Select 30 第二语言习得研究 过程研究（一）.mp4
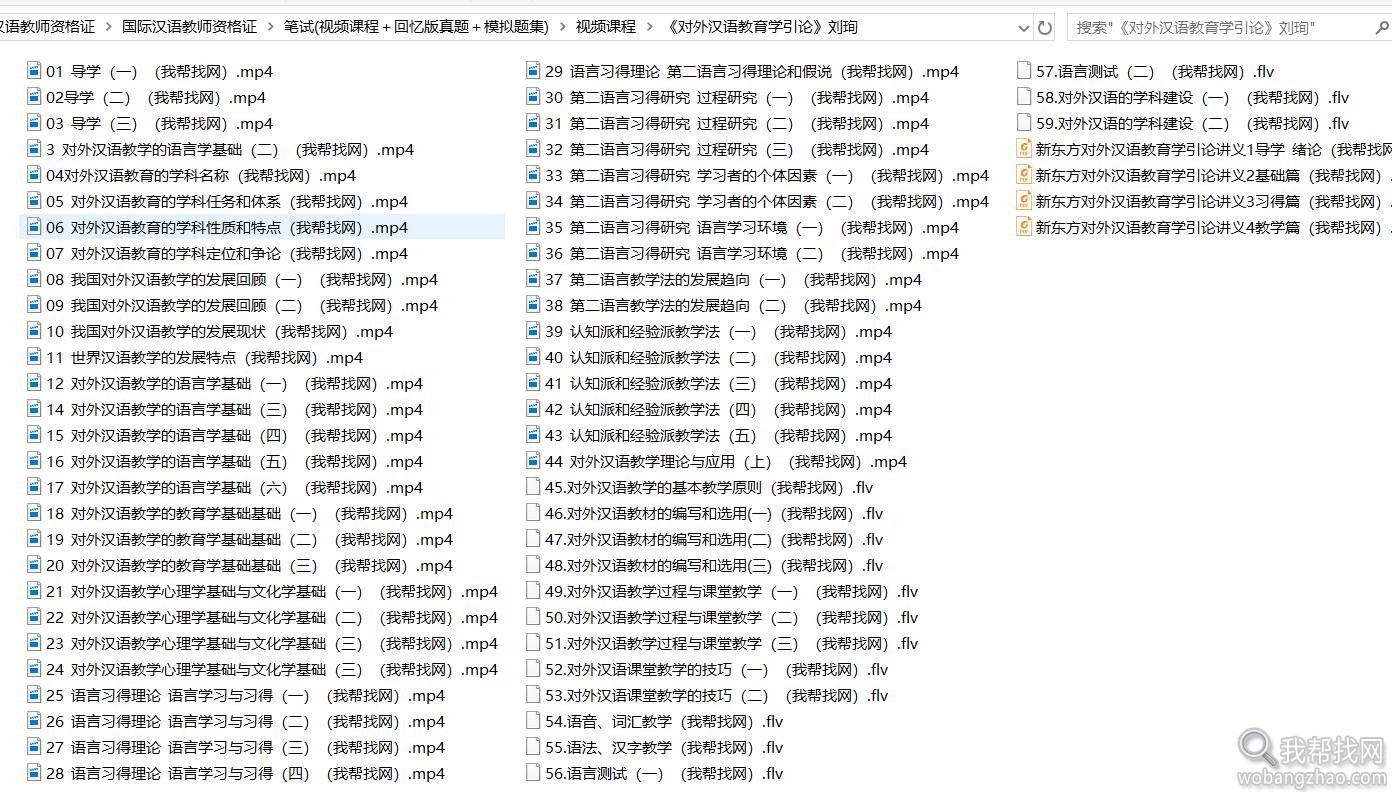 737,97
